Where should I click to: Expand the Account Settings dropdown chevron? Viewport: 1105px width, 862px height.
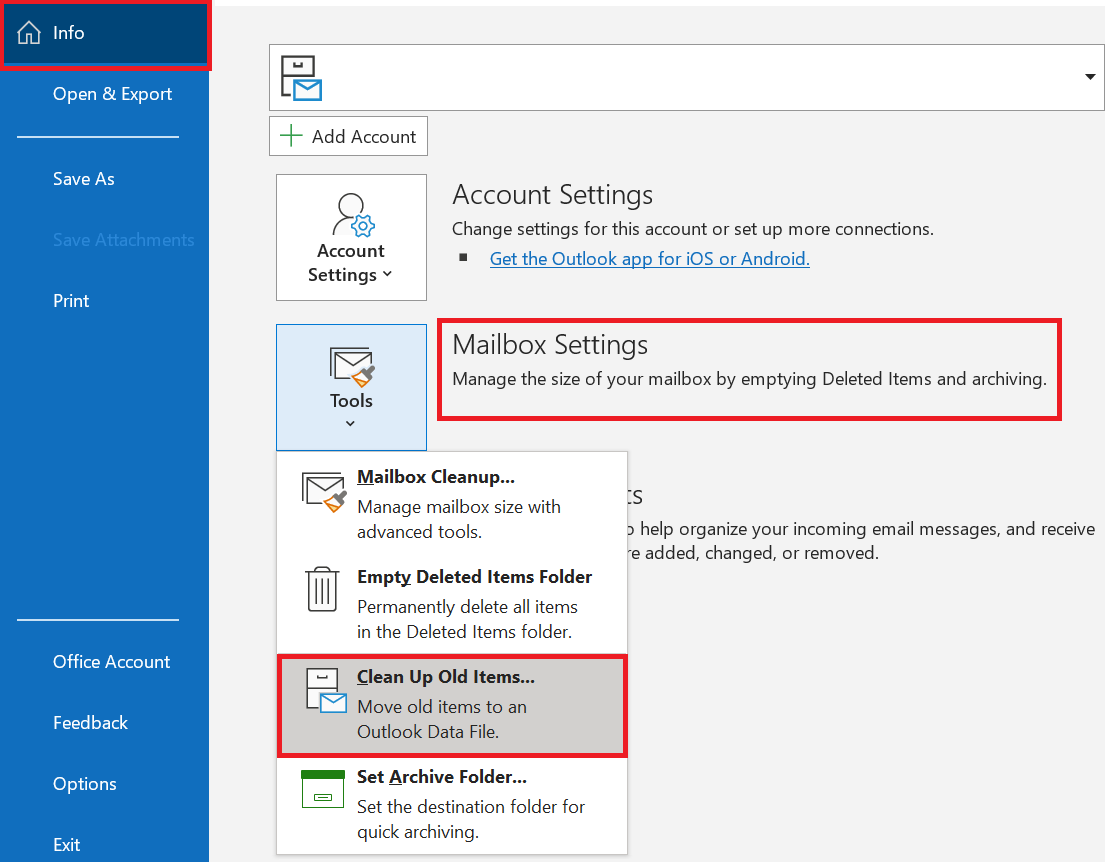click(x=388, y=274)
